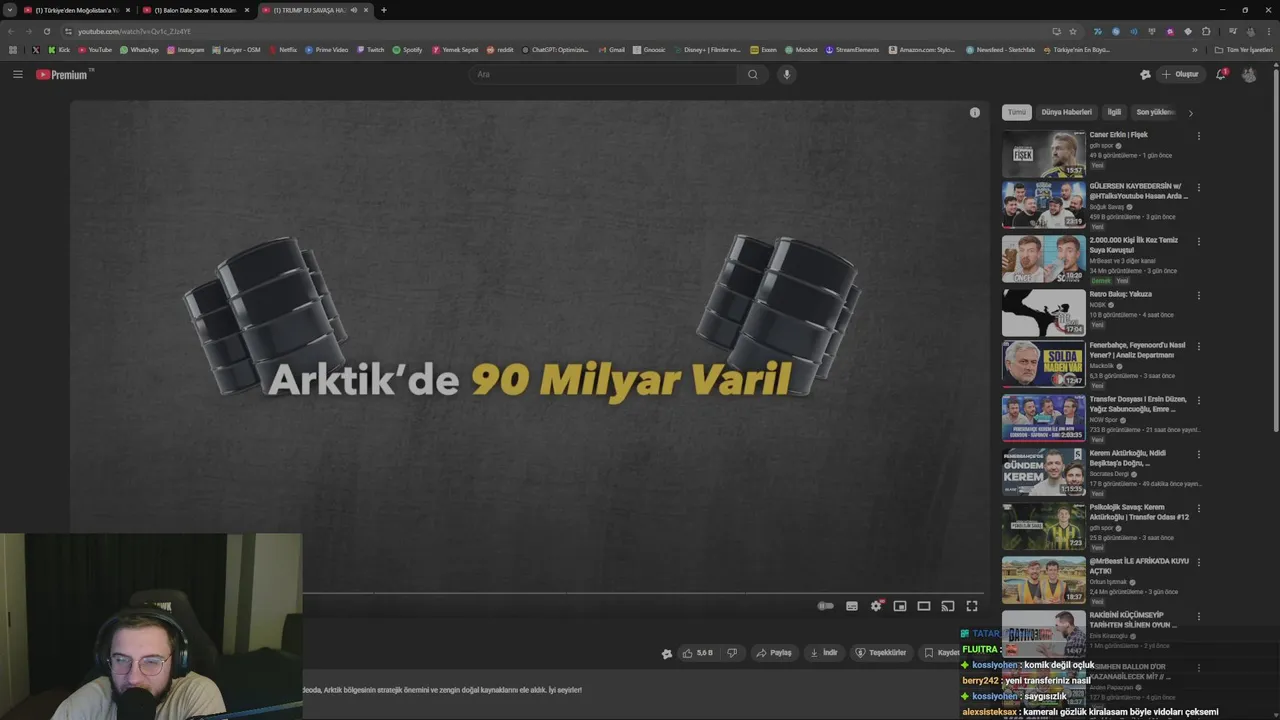Open the notifications bell
The height and width of the screenshot is (720, 1280).
click(1221, 74)
